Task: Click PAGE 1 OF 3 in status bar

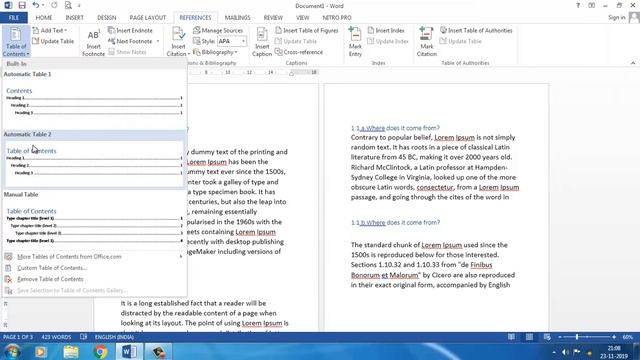Action: (x=18, y=337)
